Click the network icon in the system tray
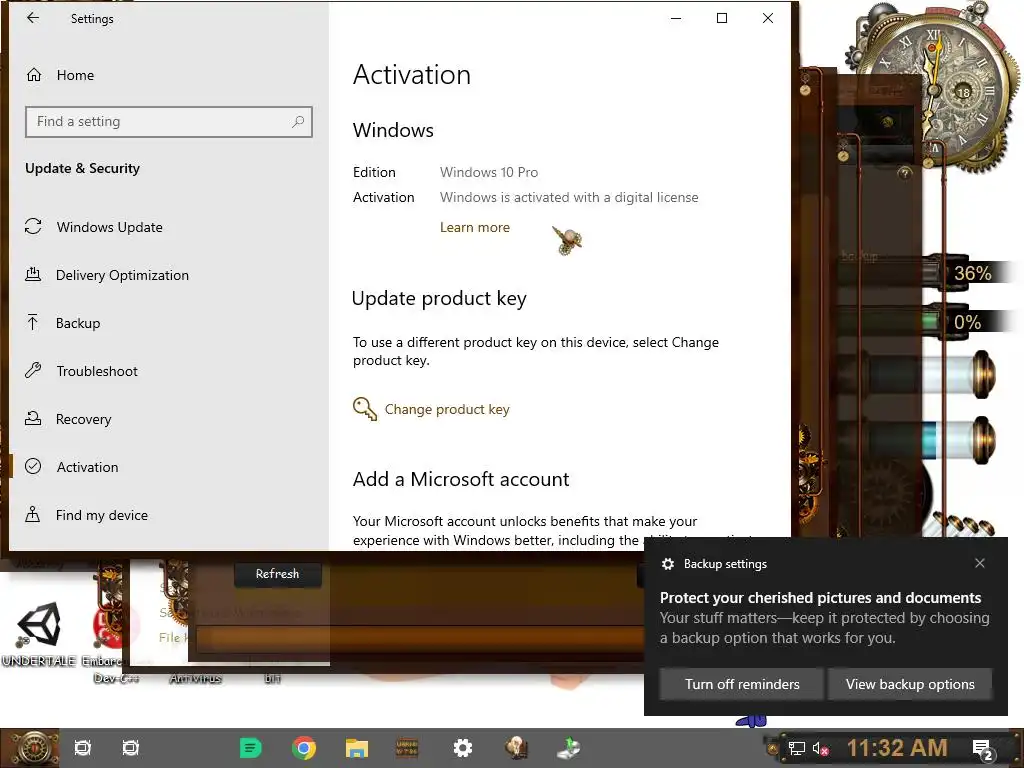 click(796, 748)
